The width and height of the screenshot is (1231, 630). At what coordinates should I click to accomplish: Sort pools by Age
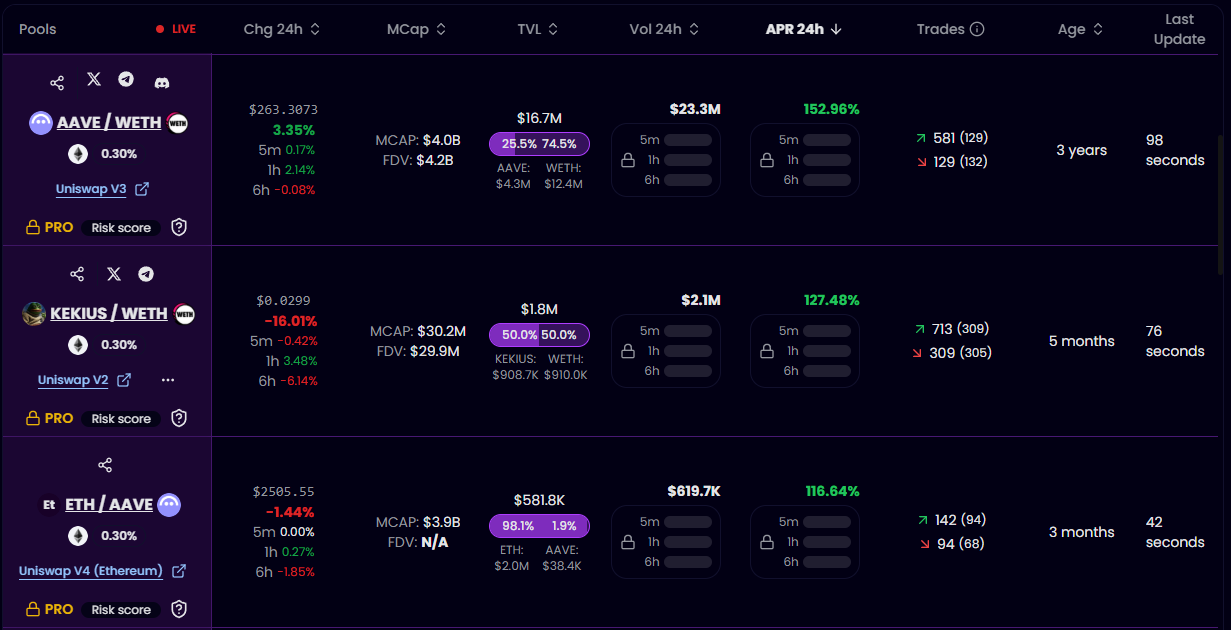pyautogui.click(x=1080, y=29)
